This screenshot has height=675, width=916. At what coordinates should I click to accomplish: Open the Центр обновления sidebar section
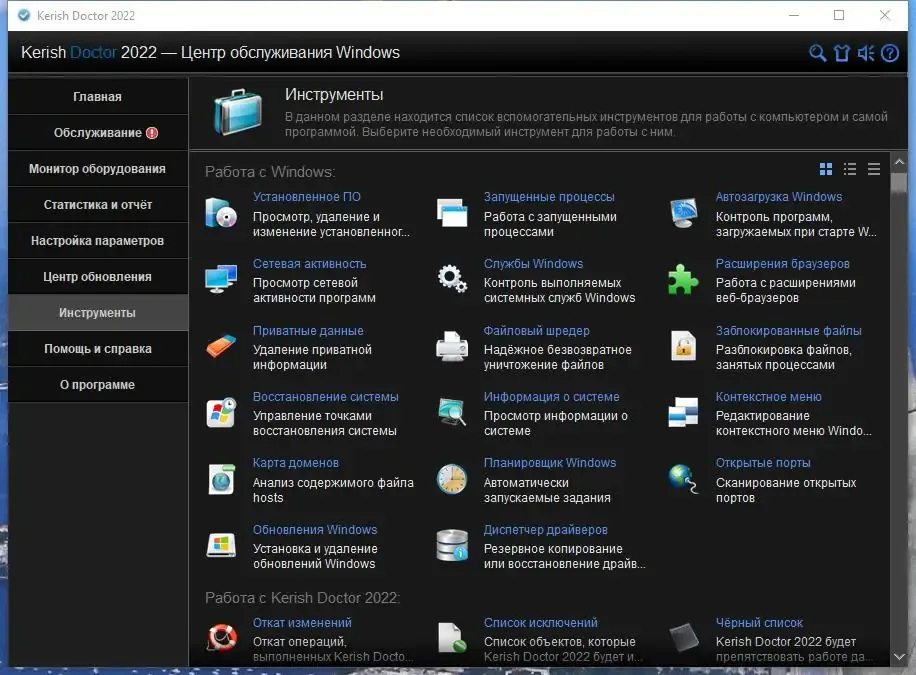98,276
